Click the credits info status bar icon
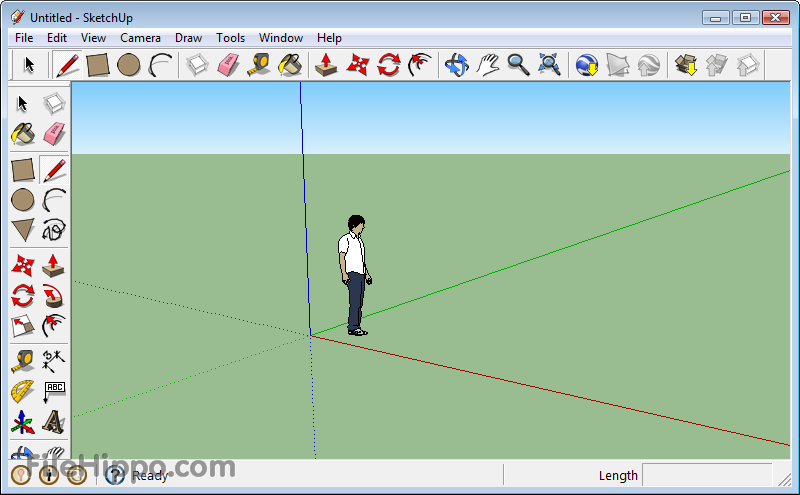The height and width of the screenshot is (495, 800). 49,475
